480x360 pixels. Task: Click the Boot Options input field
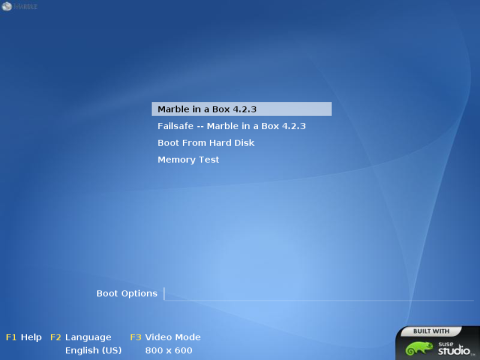point(319,294)
